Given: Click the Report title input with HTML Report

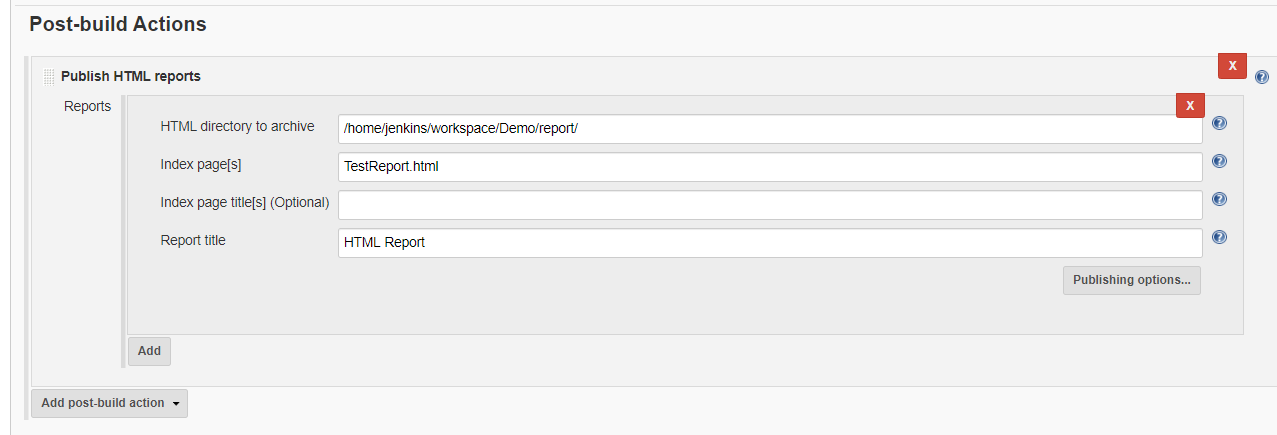Looking at the screenshot, I should pos(770,243).
